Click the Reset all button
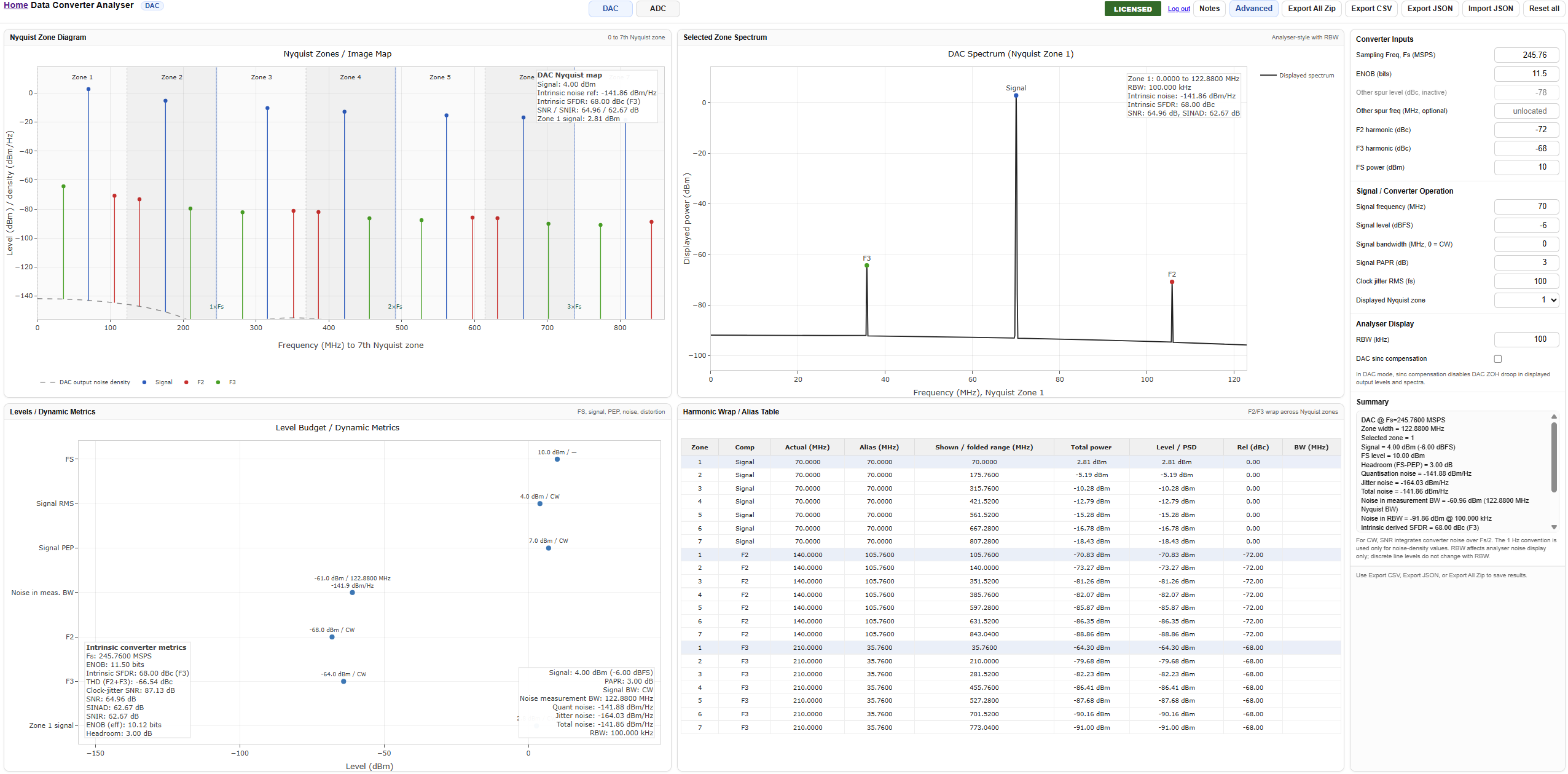Viewport: 1568px width, 774px height. pyautogui.click(x=1543, y=9)
